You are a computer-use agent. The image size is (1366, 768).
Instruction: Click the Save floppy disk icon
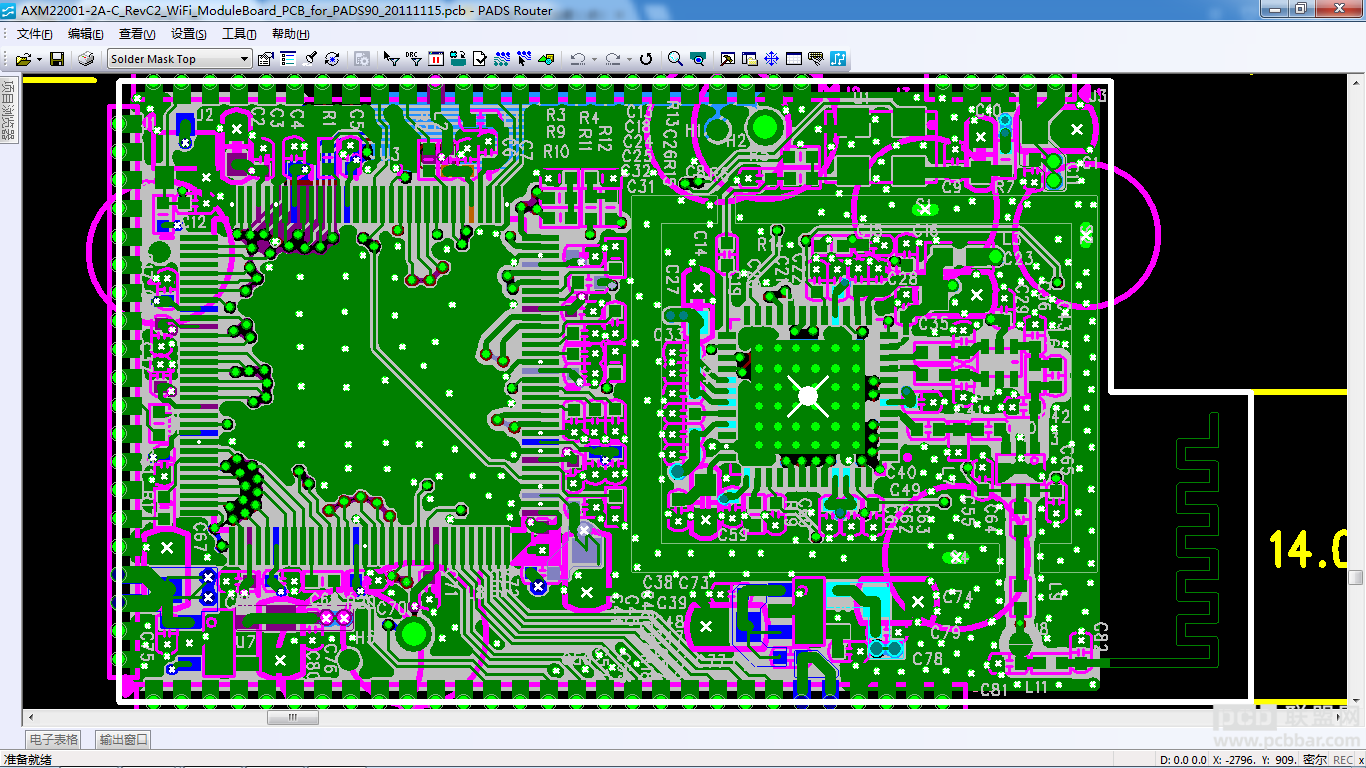point(57,59)
